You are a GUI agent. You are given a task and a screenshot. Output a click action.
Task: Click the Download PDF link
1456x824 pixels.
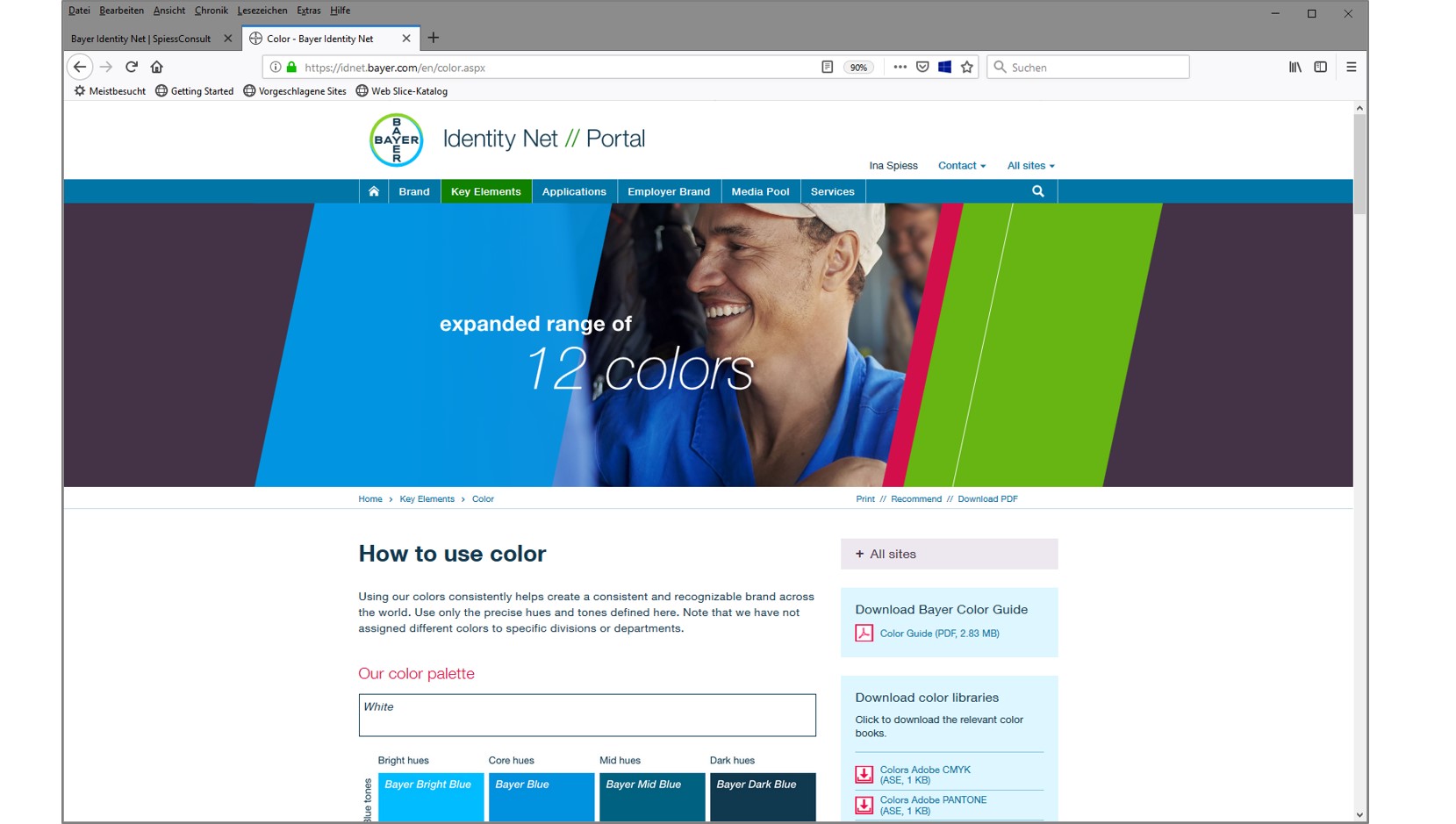coord(987,499)
